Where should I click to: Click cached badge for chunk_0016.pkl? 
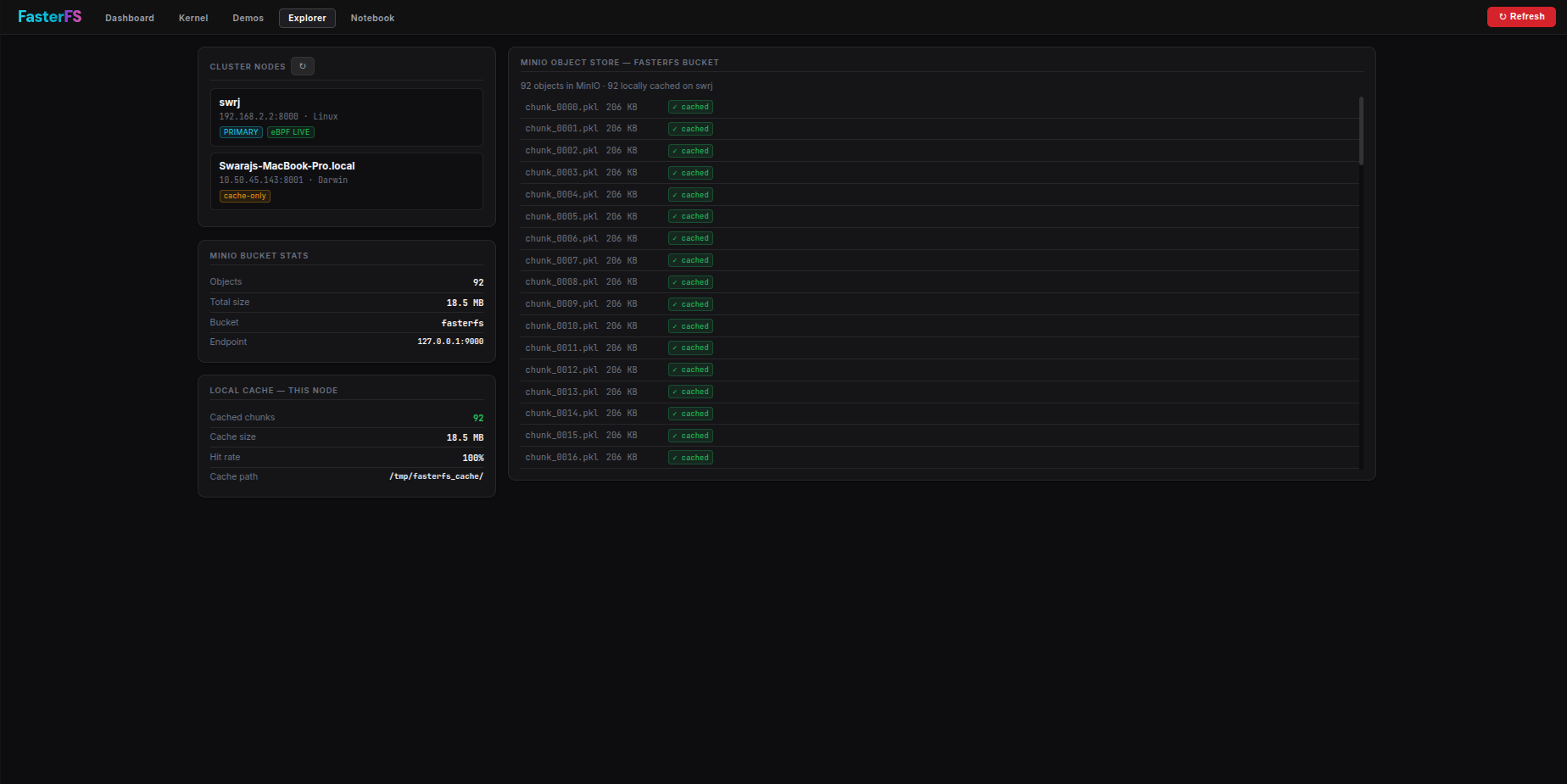690,458
